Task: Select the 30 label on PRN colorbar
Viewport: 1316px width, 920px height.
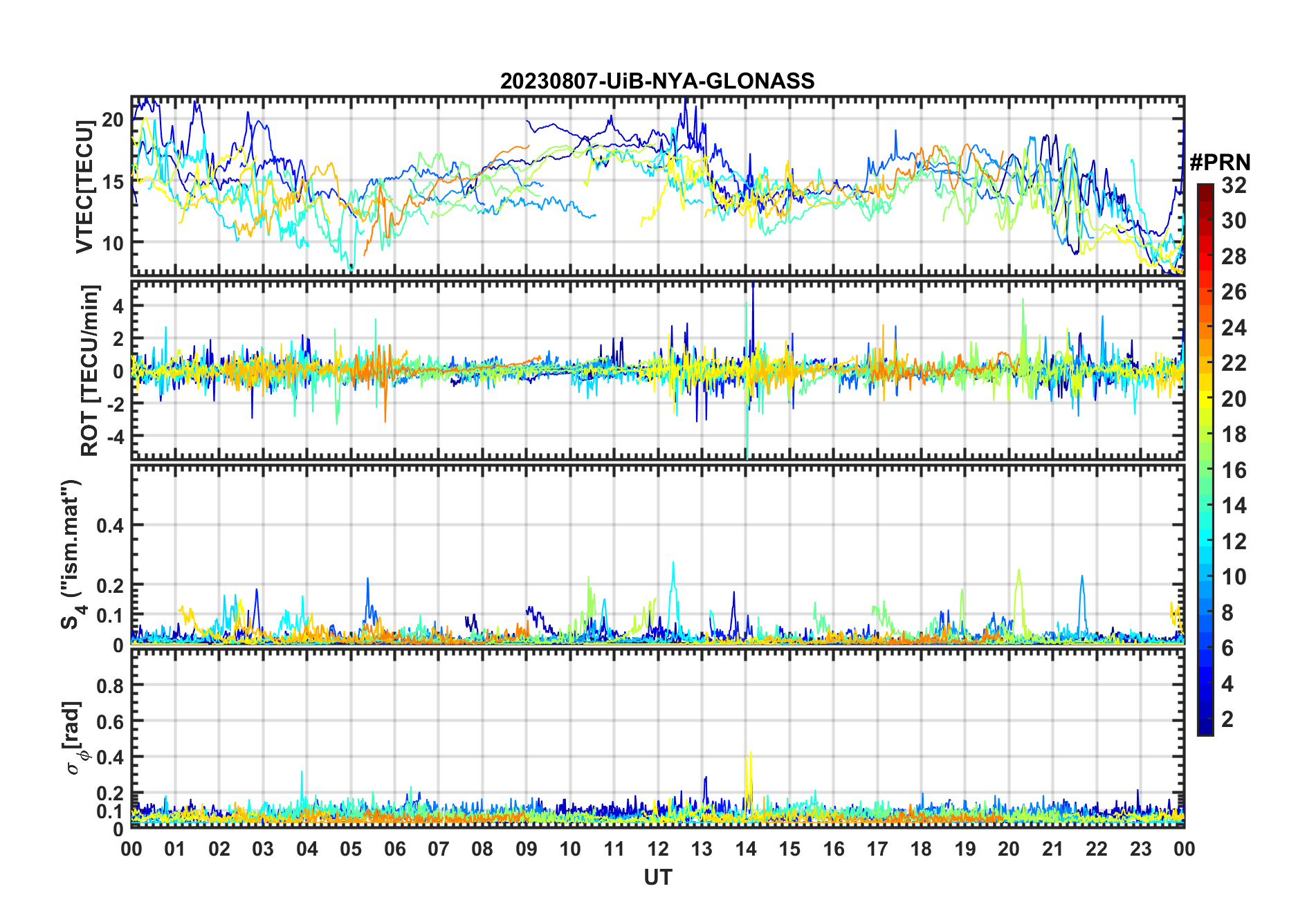Action: pos(1234,221)
